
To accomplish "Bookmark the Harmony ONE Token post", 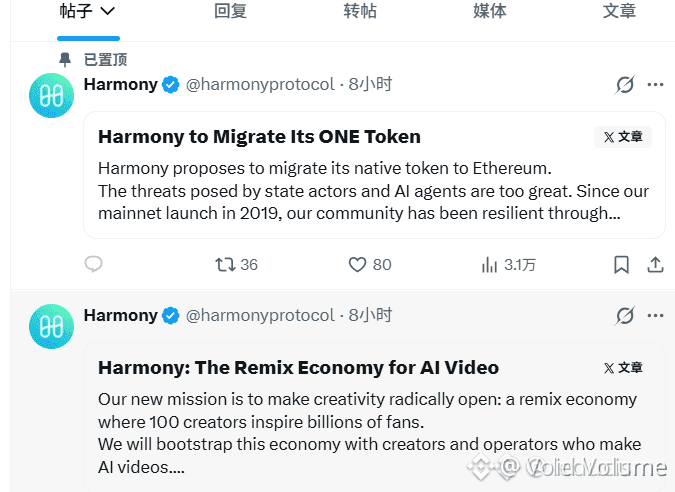I will tap(621, 264).
